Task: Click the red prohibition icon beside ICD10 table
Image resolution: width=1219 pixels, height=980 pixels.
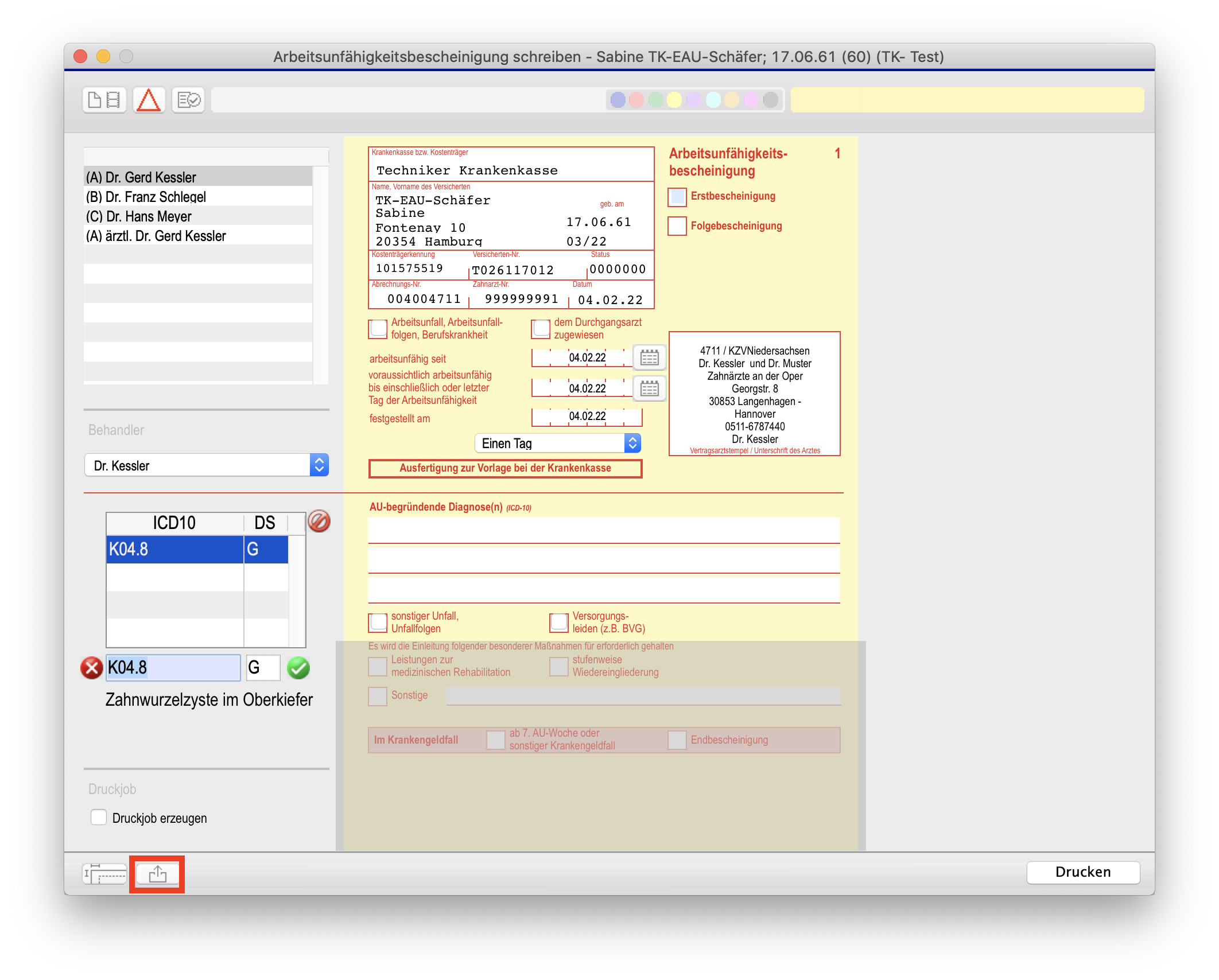Action: coord(319,522)
